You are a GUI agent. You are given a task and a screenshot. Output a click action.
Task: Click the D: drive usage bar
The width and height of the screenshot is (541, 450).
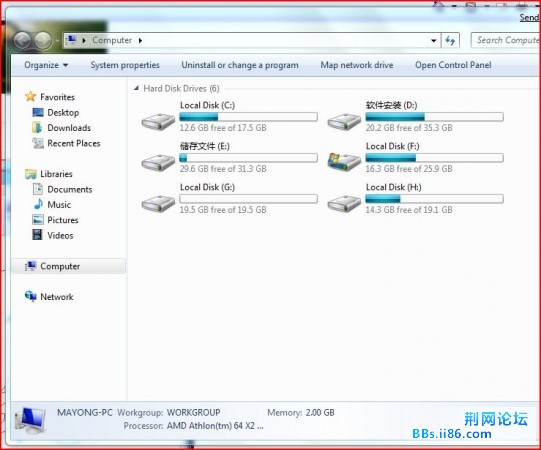pos(434,117)
